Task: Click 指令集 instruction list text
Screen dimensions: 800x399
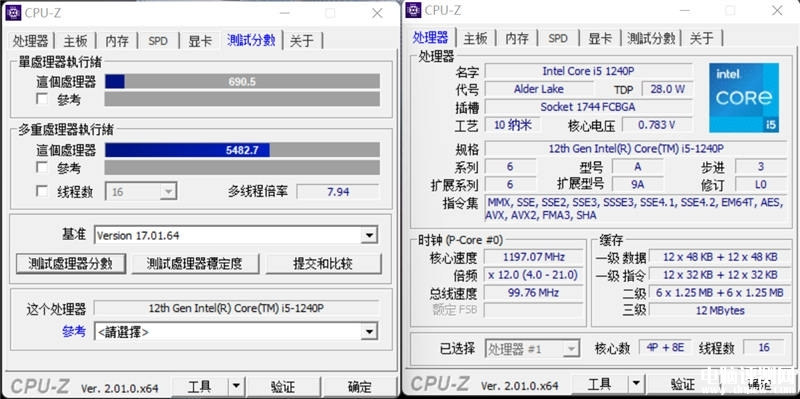Action: pos(635,209)
